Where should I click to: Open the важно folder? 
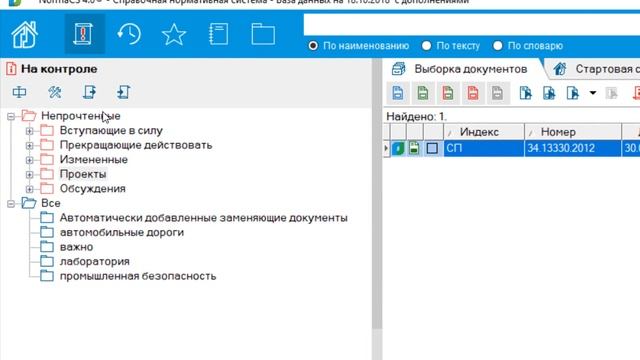[76, 247]
